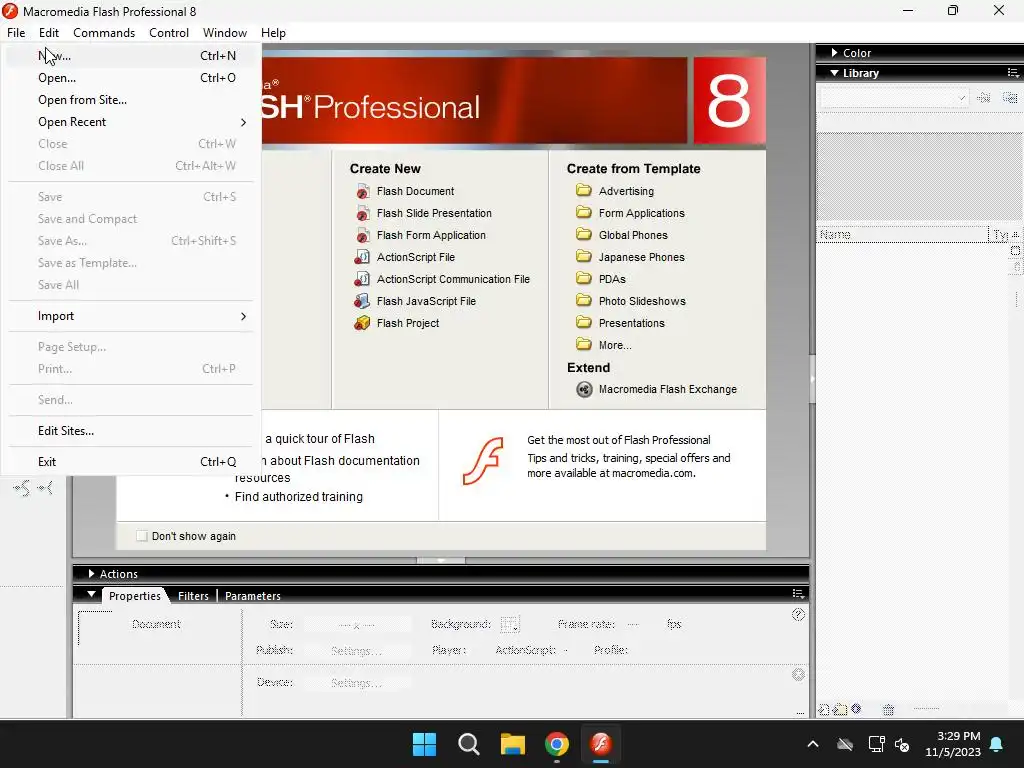Open the Library panel options menu icon
The image size is (1024, 768).
pyautogui.click(x=1013, y=72)
